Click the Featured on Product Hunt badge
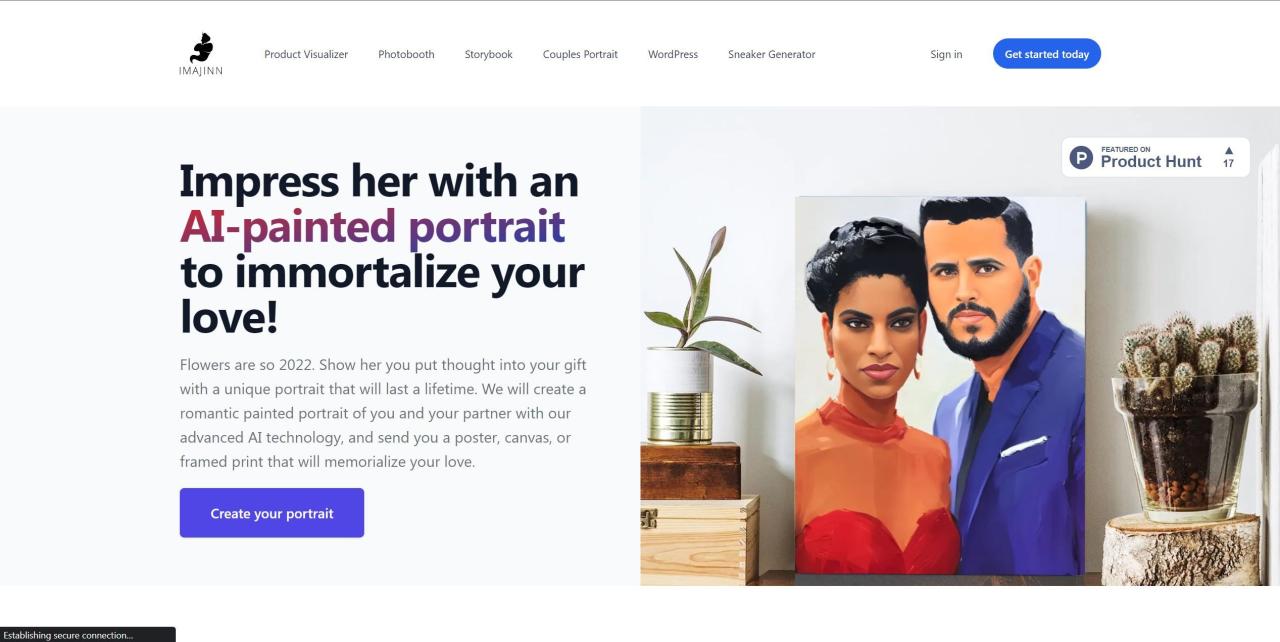The width and height of the screenshot is (1280, 642). [1156, 157]
